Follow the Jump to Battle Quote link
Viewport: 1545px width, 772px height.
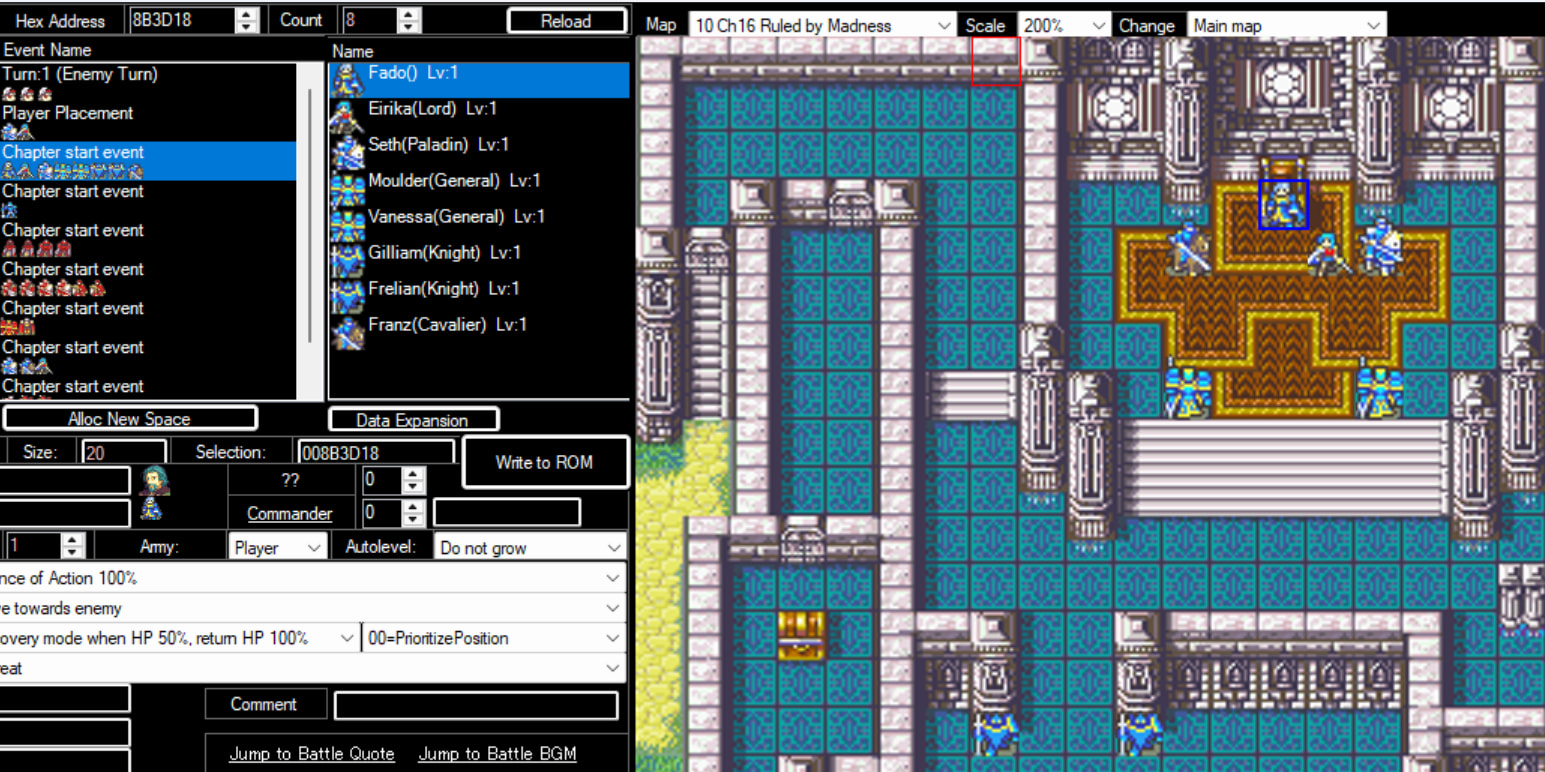click(x=312, y=753)
